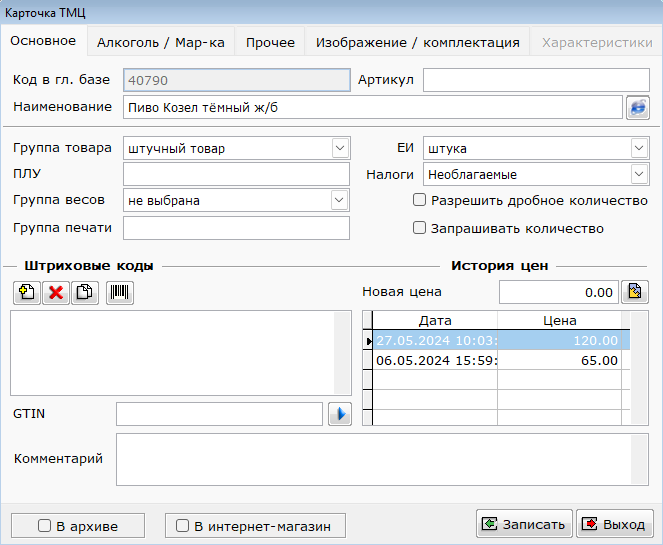Click the price history vertical scrollbar
This screenshot has height=545, width=663.
point(639,368)
